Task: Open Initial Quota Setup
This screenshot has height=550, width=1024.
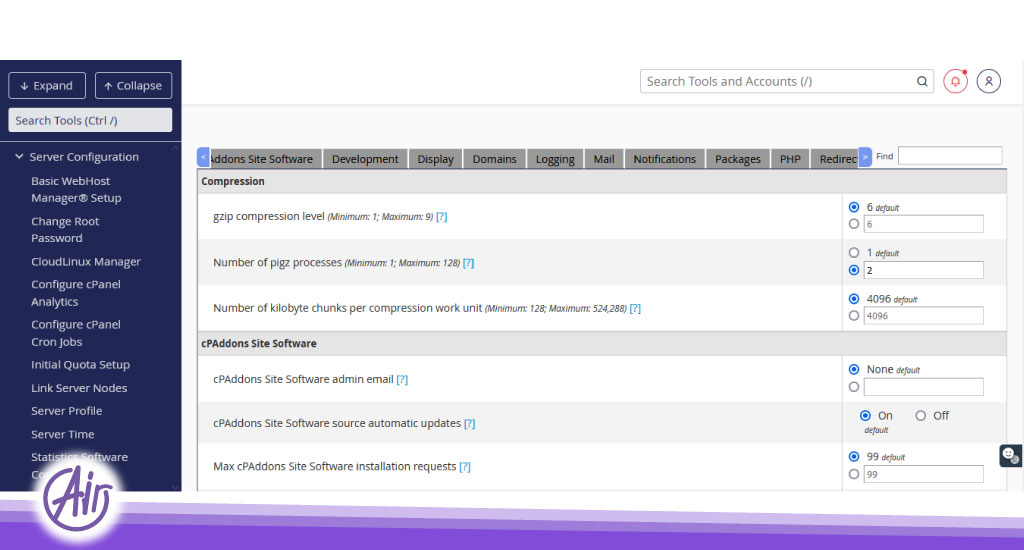Action: tap(80, 365)
